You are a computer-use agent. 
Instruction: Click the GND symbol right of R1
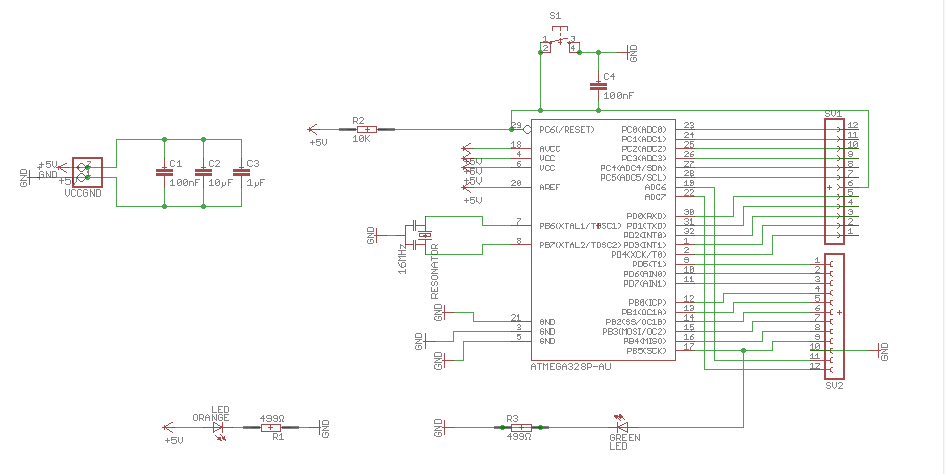tap(323, 428)
